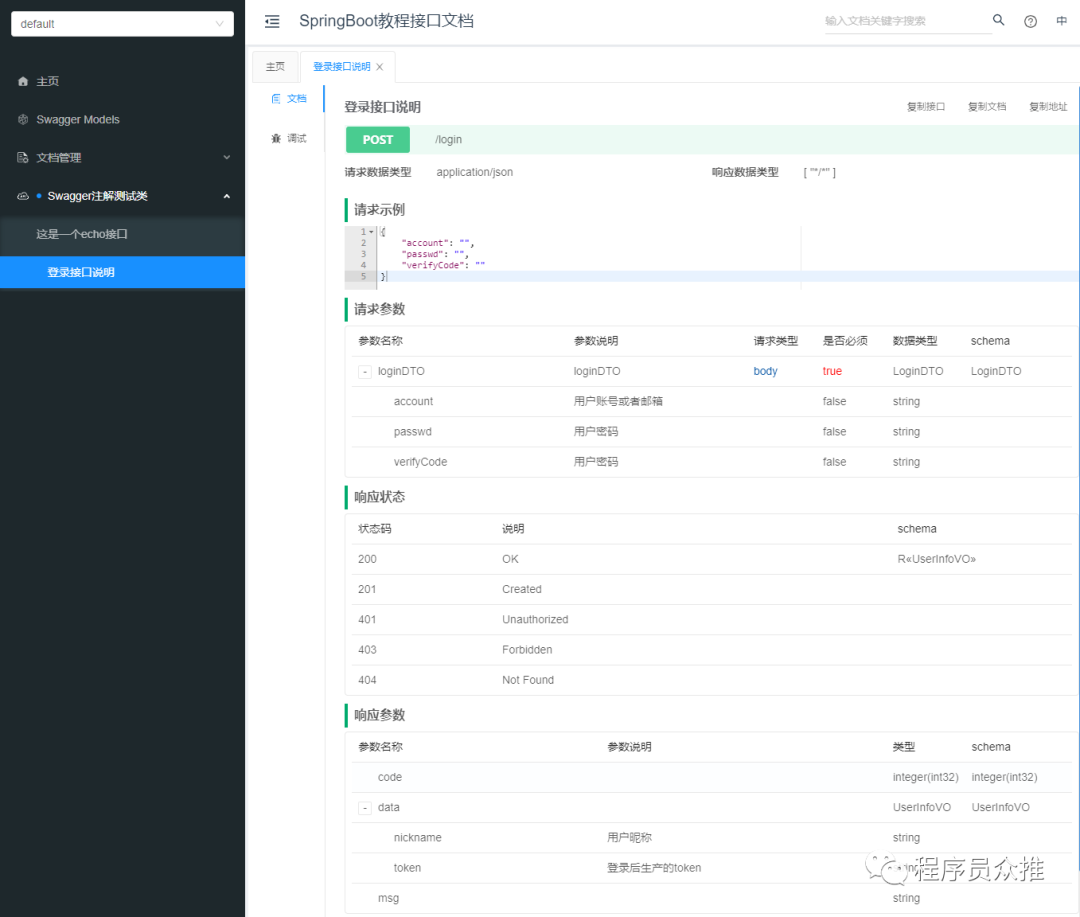
Task: Click the /login path text
Action: (x=448, y=140)
